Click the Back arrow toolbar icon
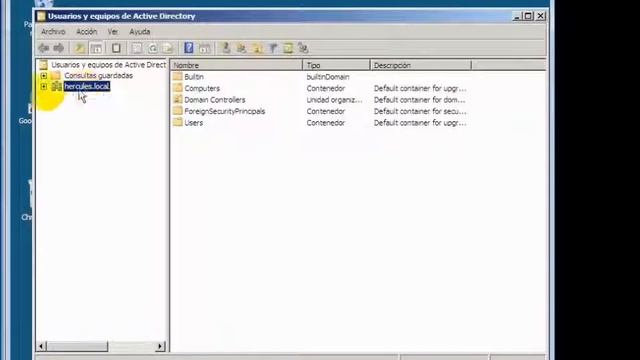This screenshot has height=360, width=640. click(44, 48)
